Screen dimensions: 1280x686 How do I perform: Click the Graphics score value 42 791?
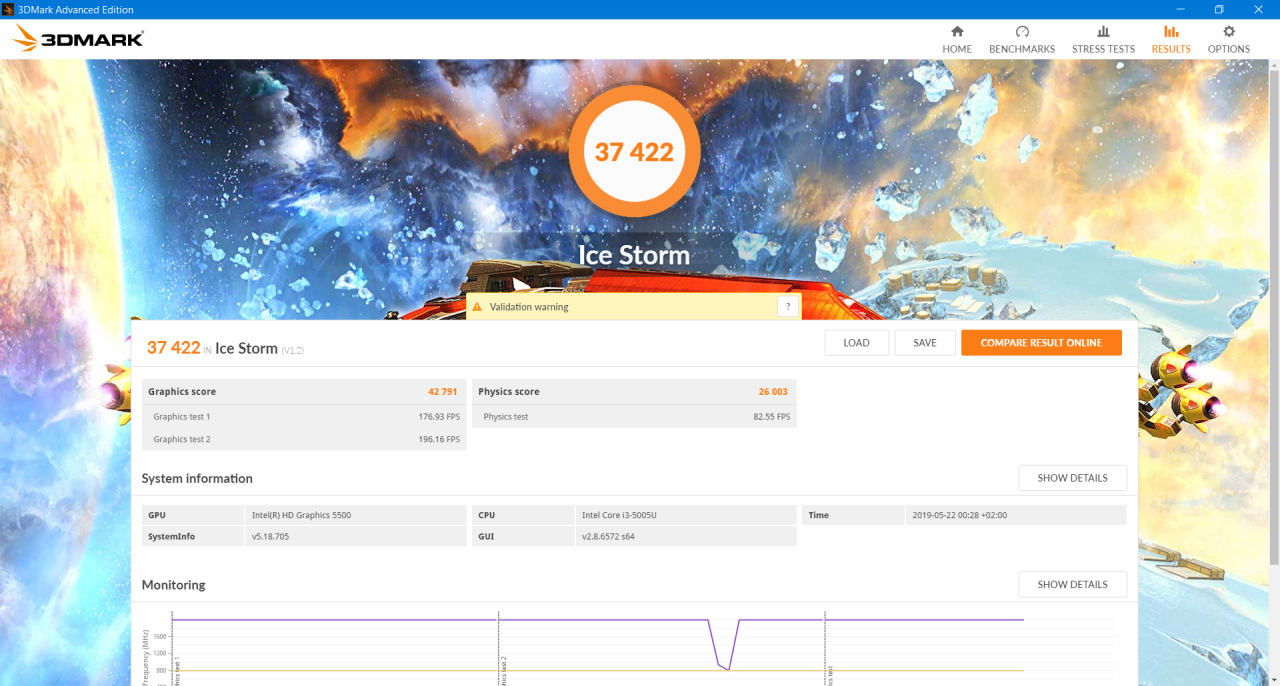pyautogui.click(x=442, y=392)
